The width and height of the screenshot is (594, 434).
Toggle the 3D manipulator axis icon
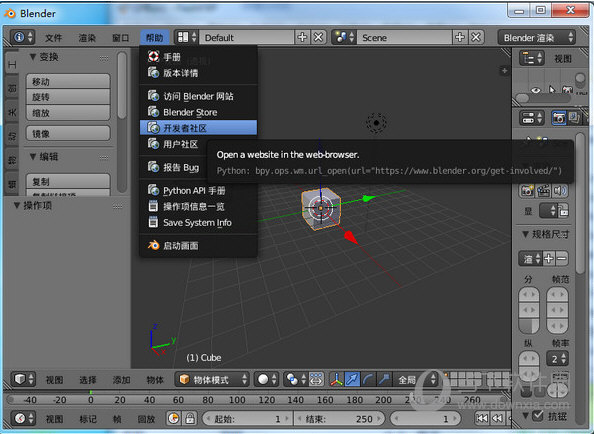coord(336,379)
